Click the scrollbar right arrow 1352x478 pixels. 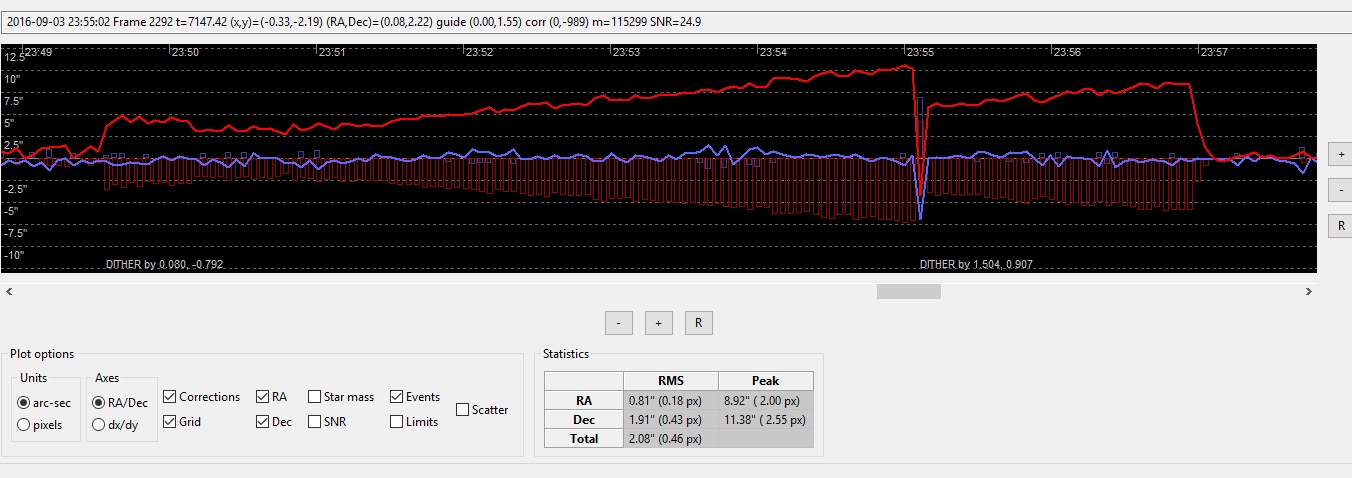1310,291
